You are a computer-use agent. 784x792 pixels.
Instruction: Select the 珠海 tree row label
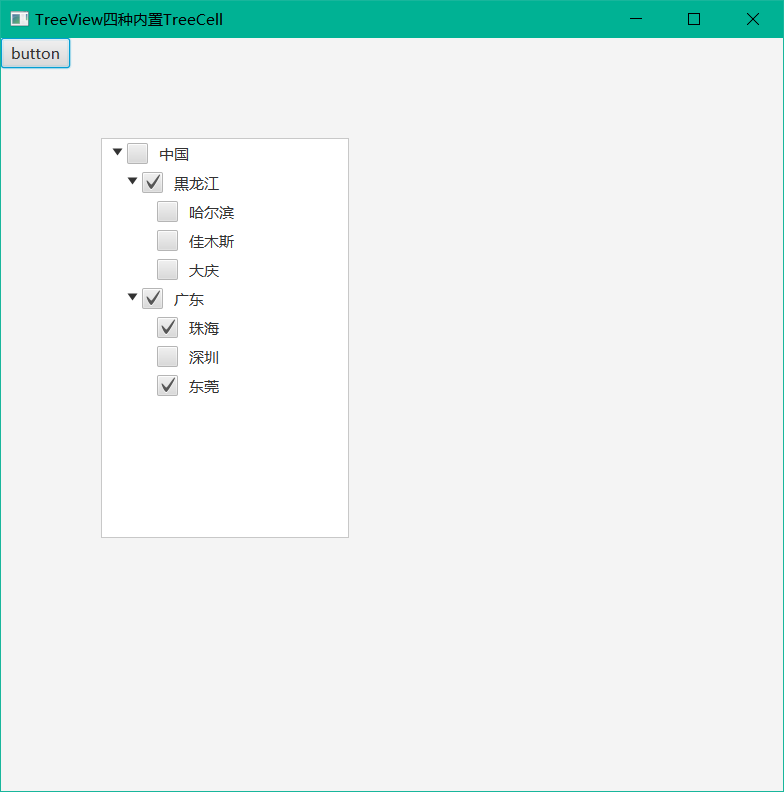(x=204, y=329)
